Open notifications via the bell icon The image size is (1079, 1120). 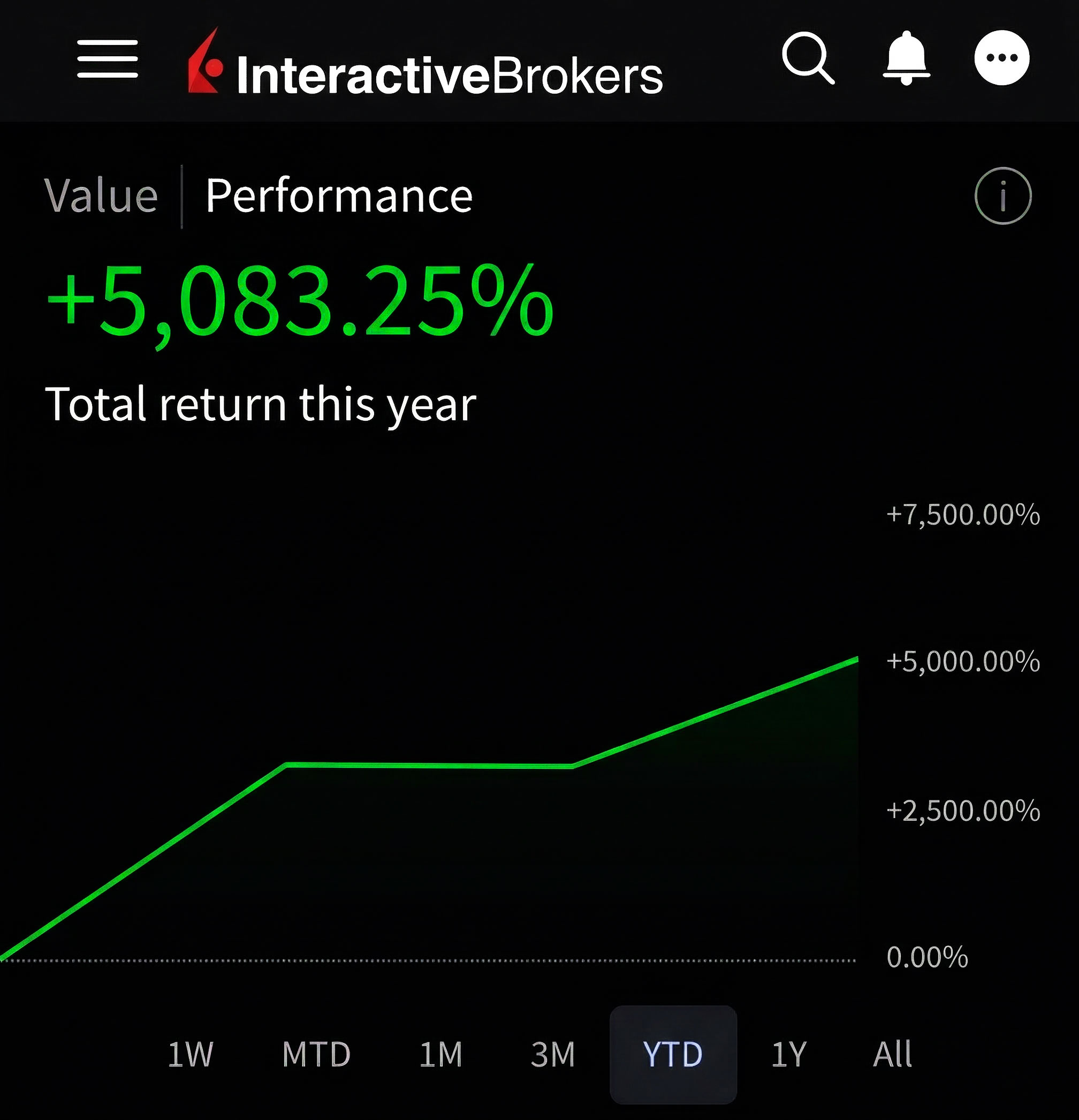(x=906, y=58)
